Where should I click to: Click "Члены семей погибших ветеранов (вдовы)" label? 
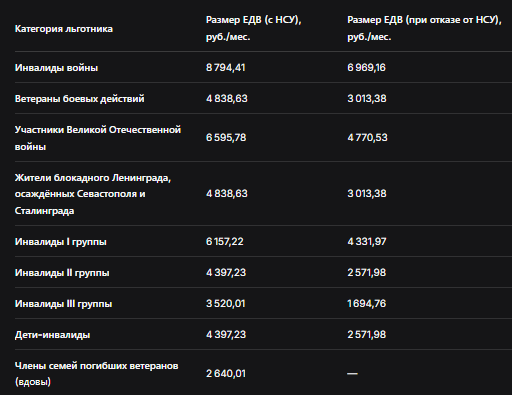point(97,374)
